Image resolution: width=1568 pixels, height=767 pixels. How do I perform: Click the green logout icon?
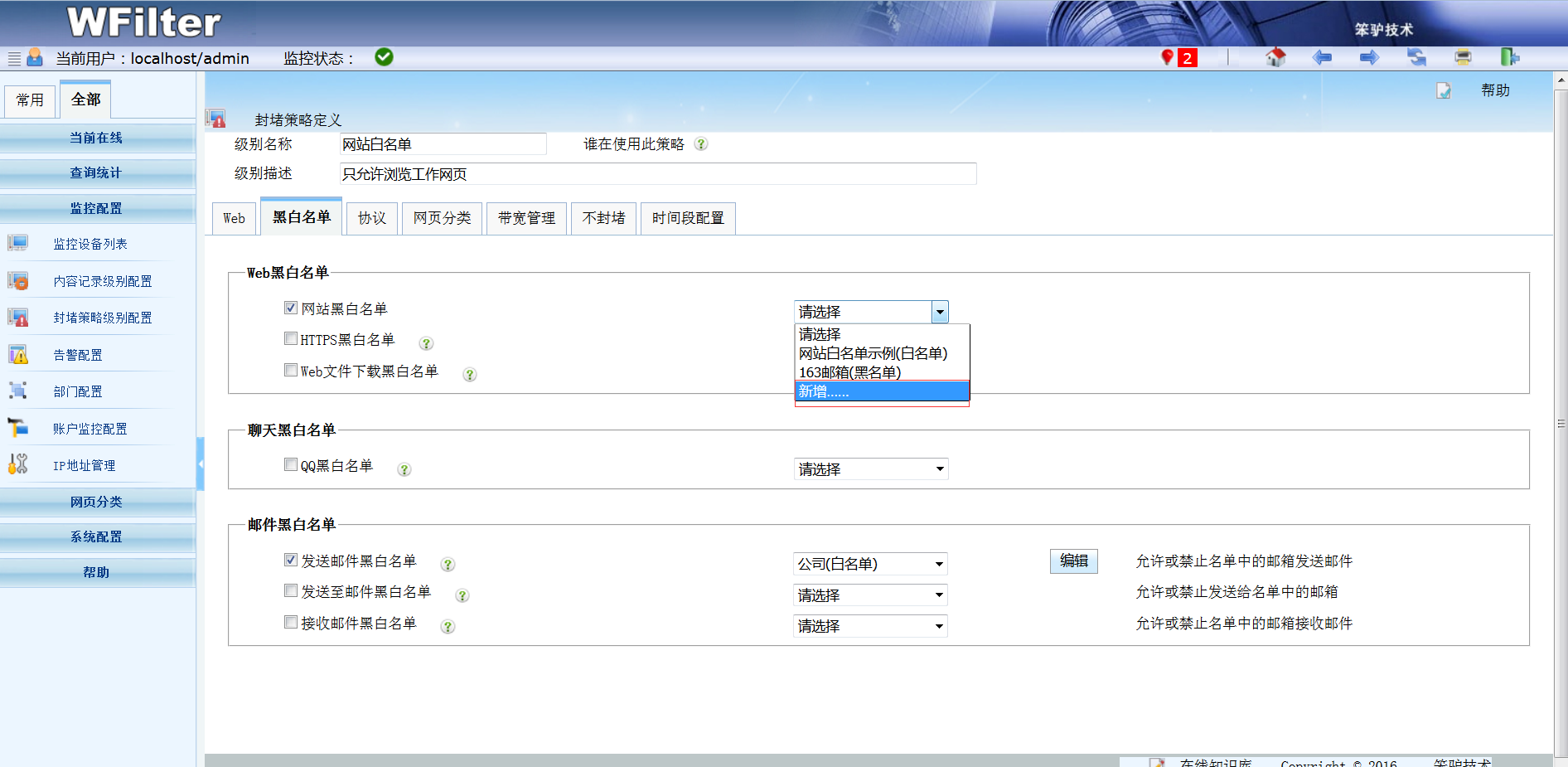click(1509, 57)
